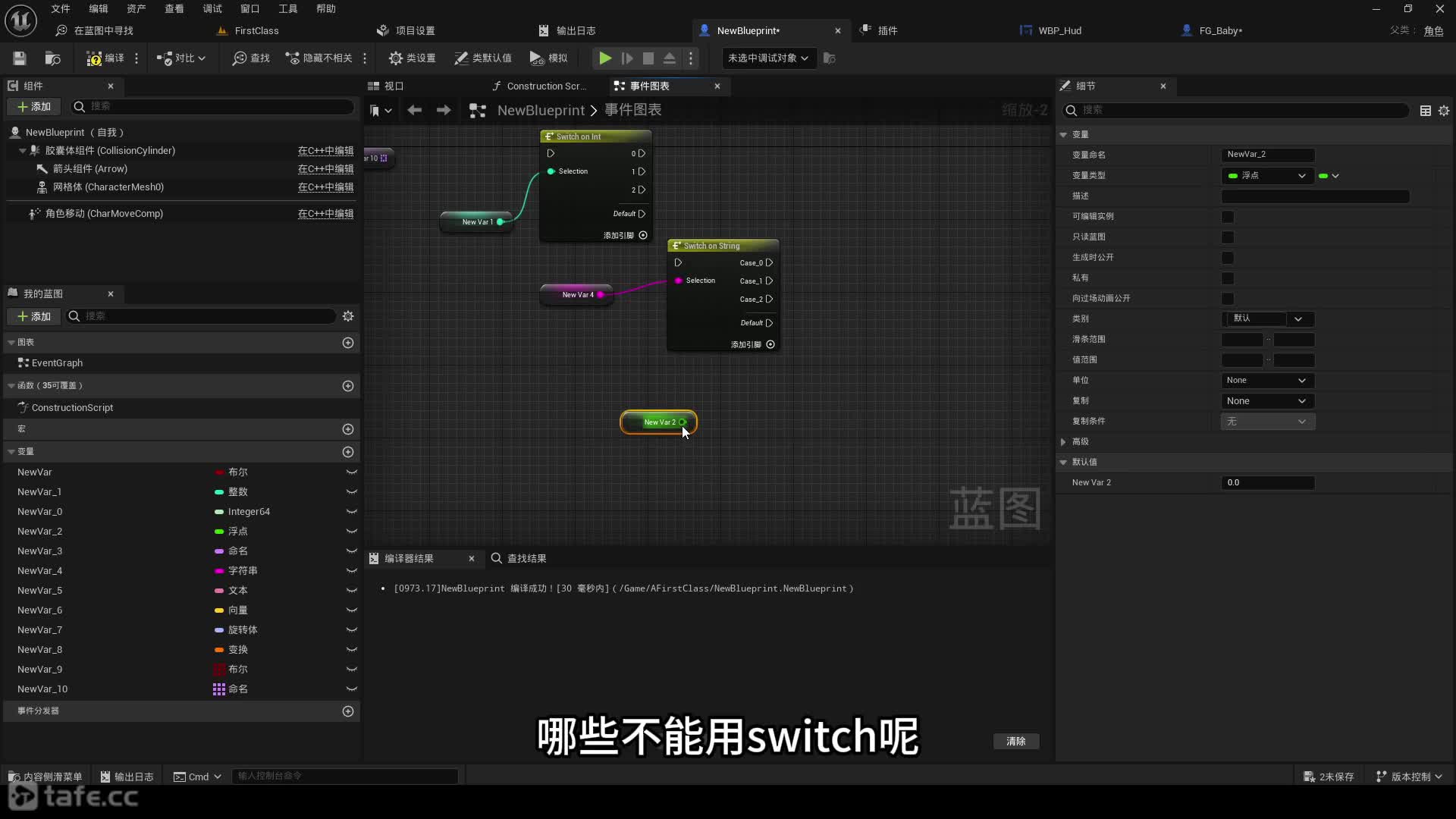
Task: Switch to the Construction Script tab
Action: [540, 86]
